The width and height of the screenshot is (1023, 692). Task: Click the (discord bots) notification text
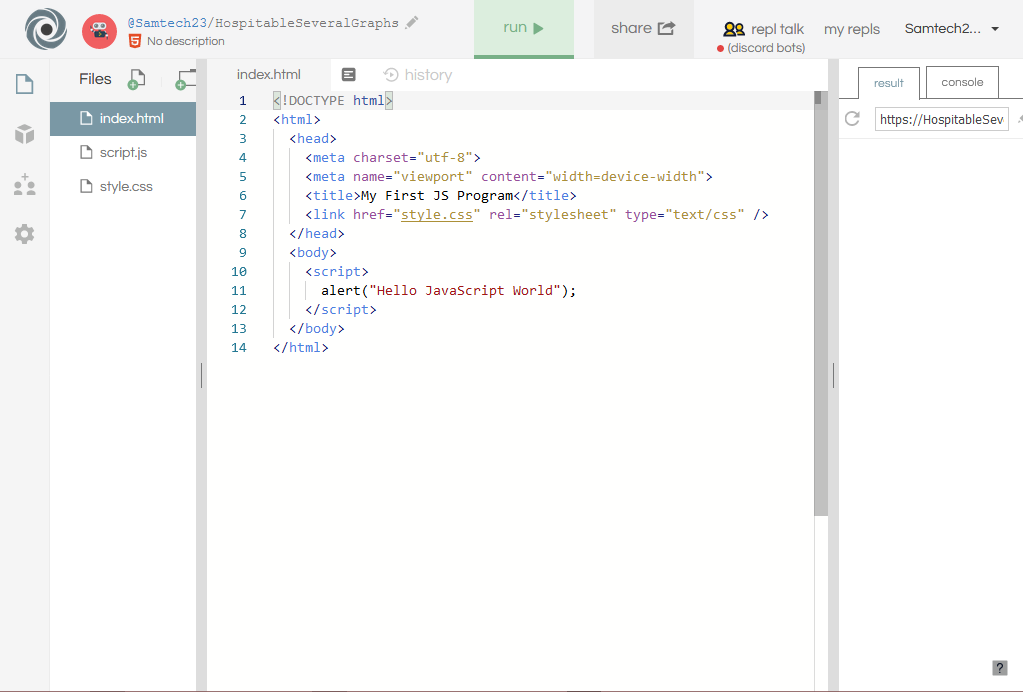pos(766,48)
